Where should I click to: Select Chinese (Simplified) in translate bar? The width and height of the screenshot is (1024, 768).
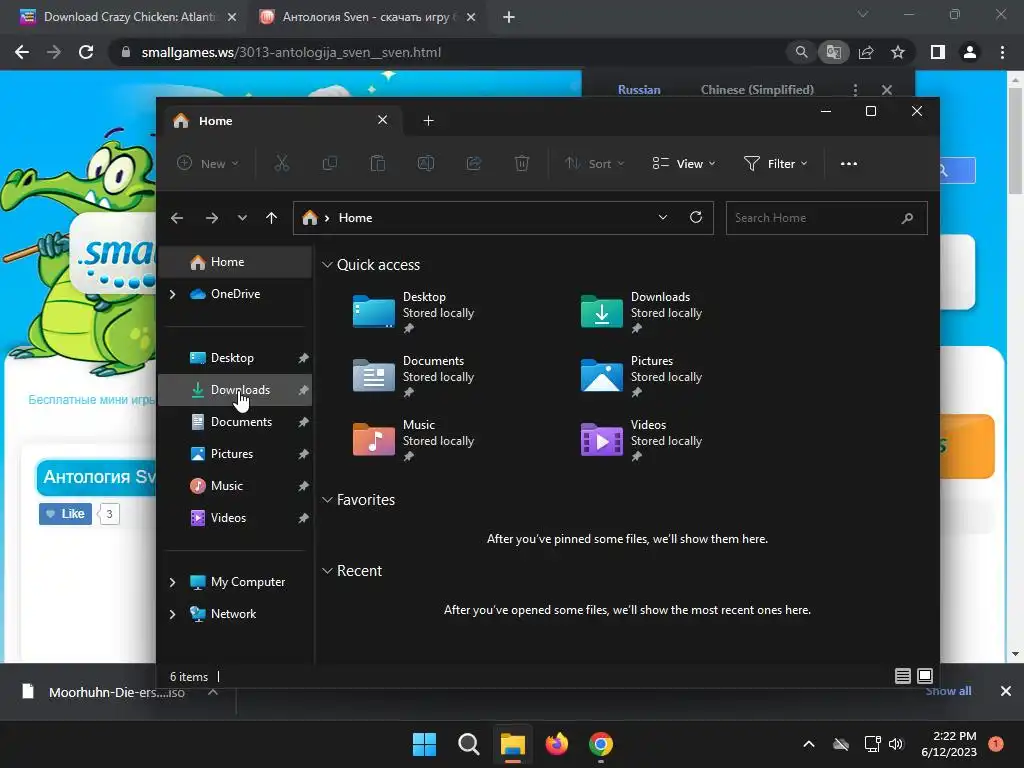point(757,89)
